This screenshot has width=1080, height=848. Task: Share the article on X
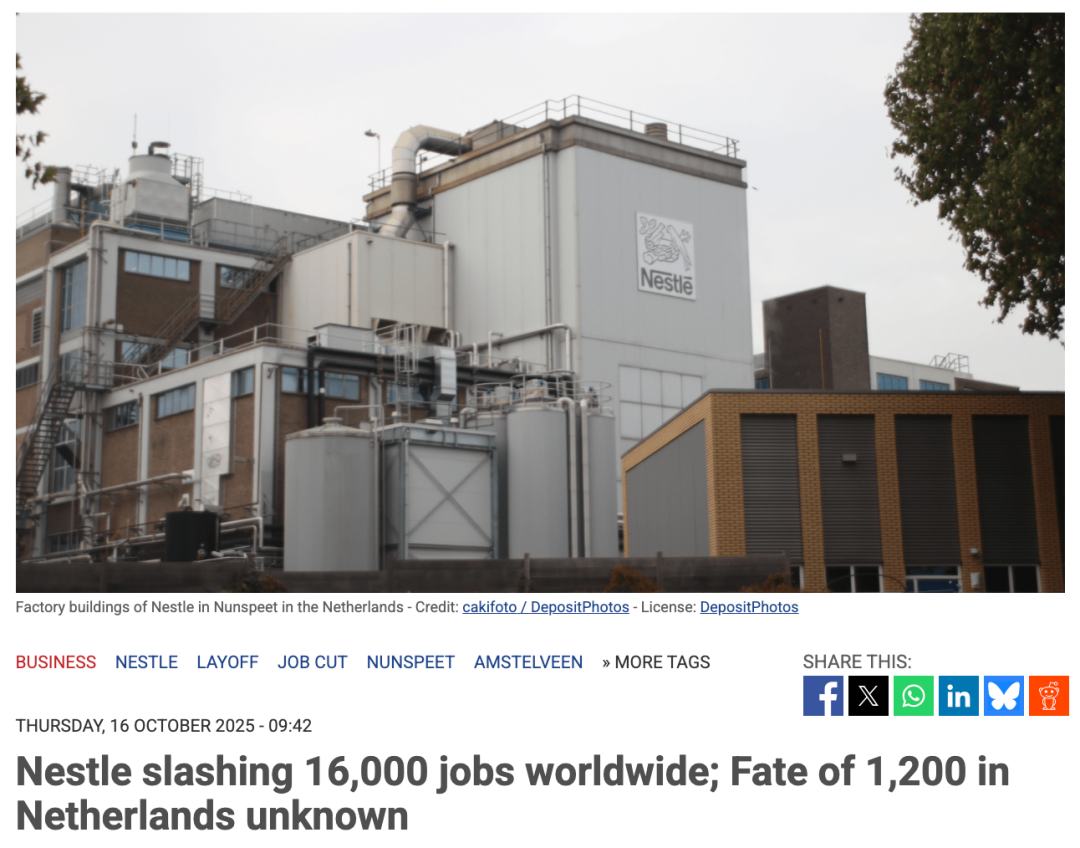tap(869, 696)
